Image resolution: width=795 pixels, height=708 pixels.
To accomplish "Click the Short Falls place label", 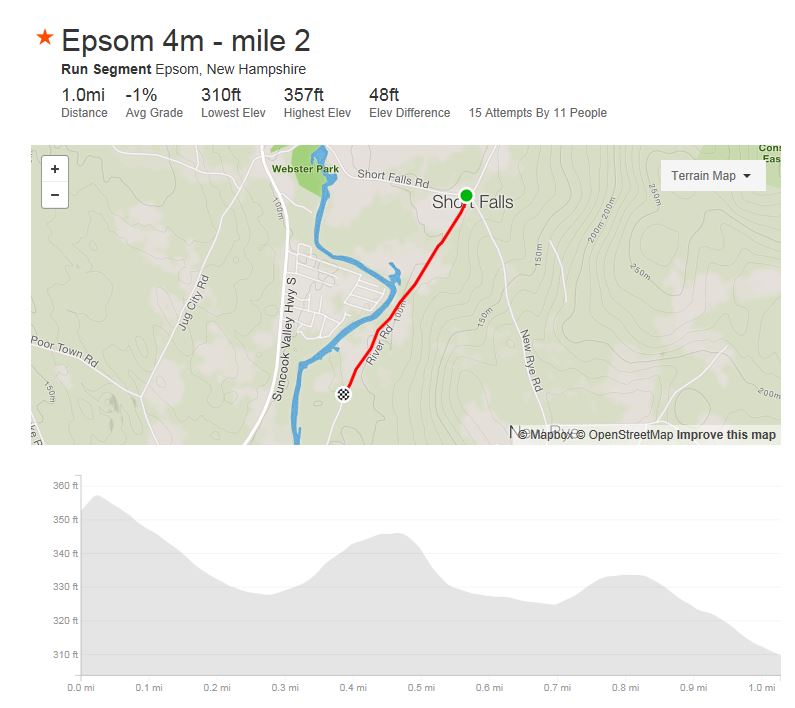I will pyautogui.click(x=472, y=203).
